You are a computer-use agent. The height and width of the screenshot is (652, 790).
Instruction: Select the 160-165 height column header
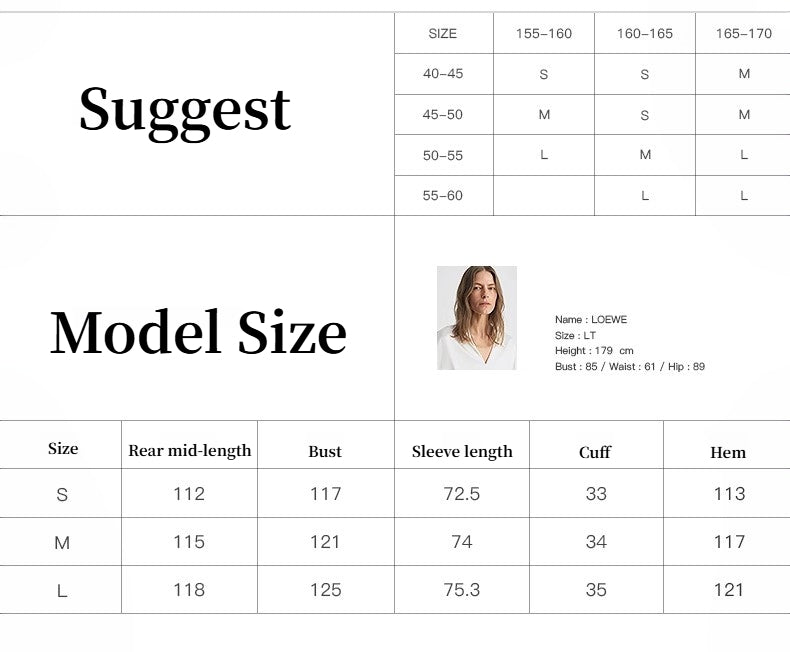(645, 33)
